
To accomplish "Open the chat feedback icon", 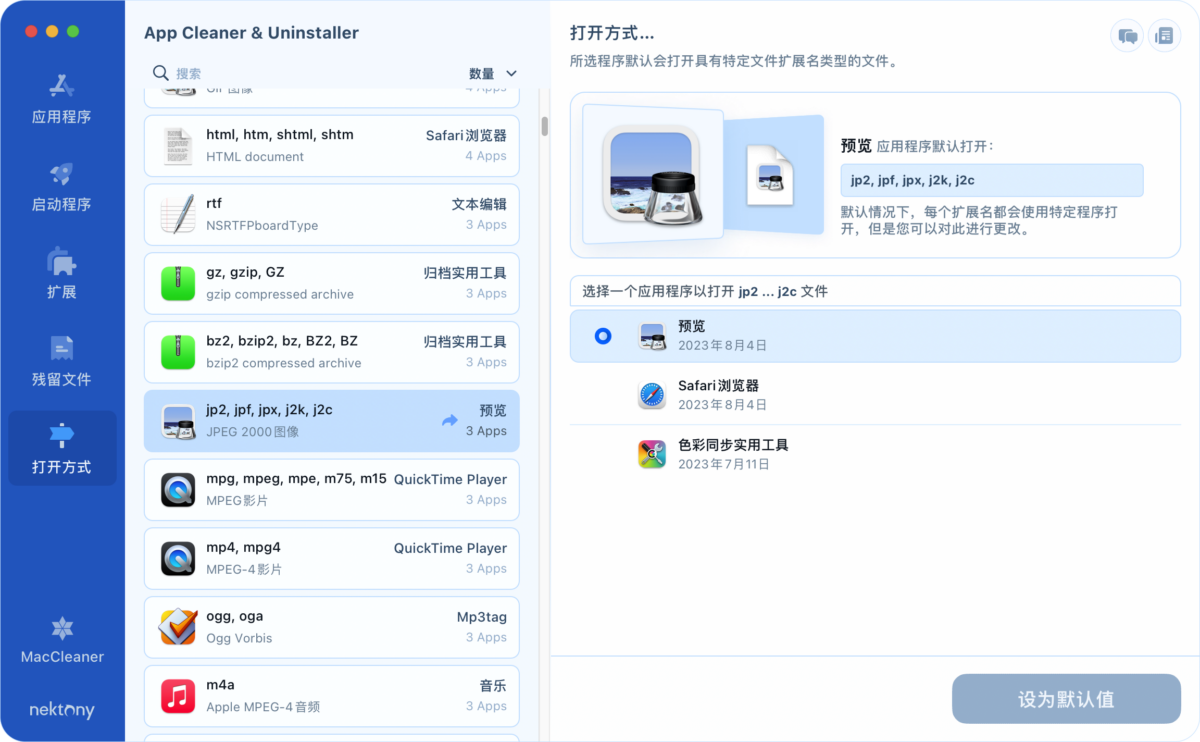I will pyautogui.click(x=1128, y=36).
